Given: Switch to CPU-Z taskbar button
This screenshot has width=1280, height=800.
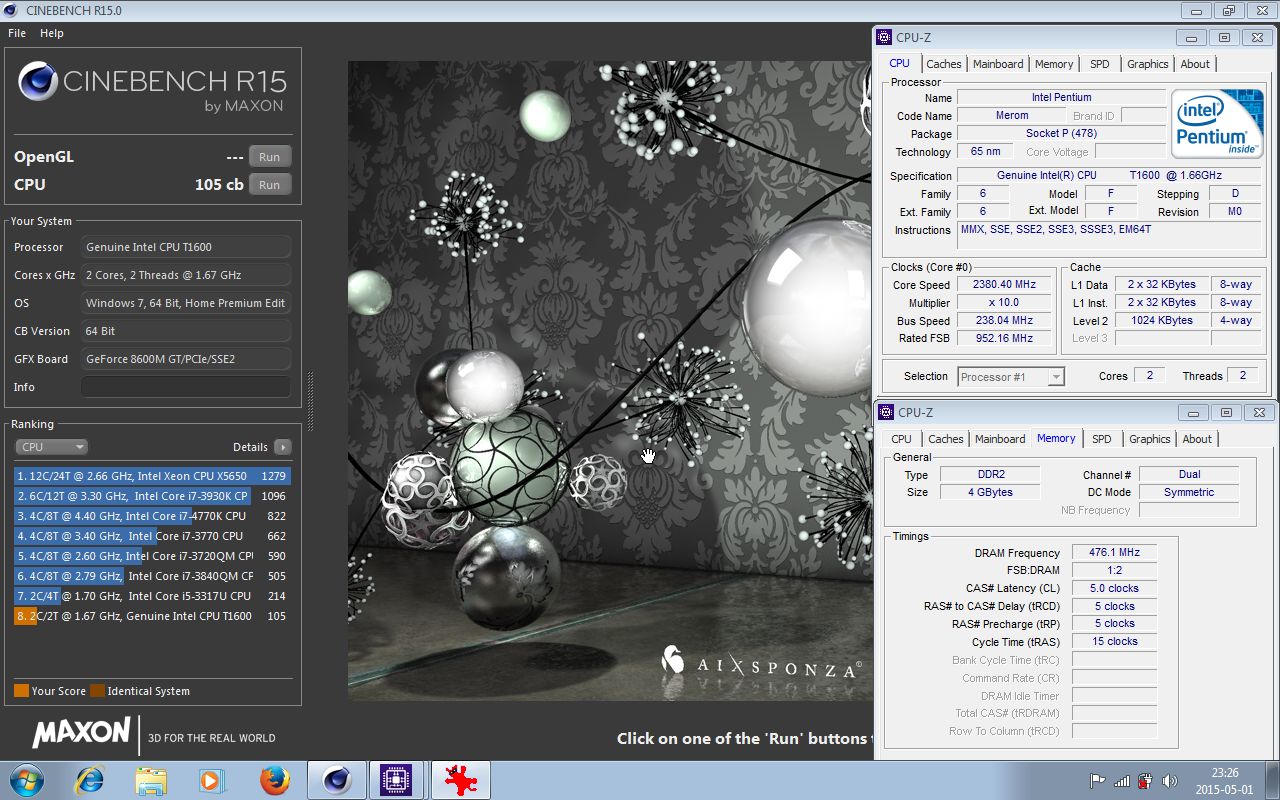Looking at the screenshot, I should coord(399,779).
